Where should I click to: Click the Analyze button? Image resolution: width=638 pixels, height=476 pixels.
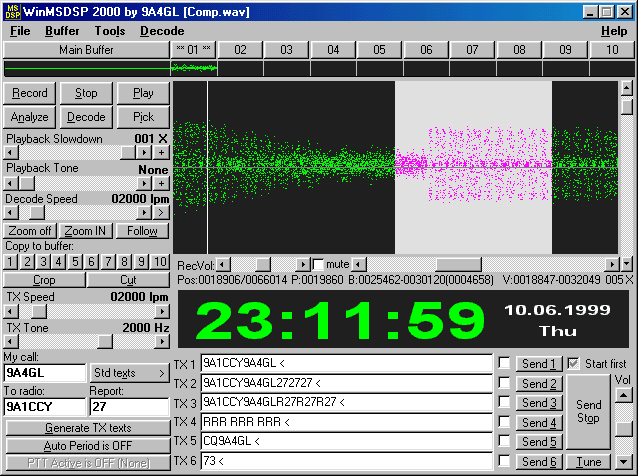[29, 117]
